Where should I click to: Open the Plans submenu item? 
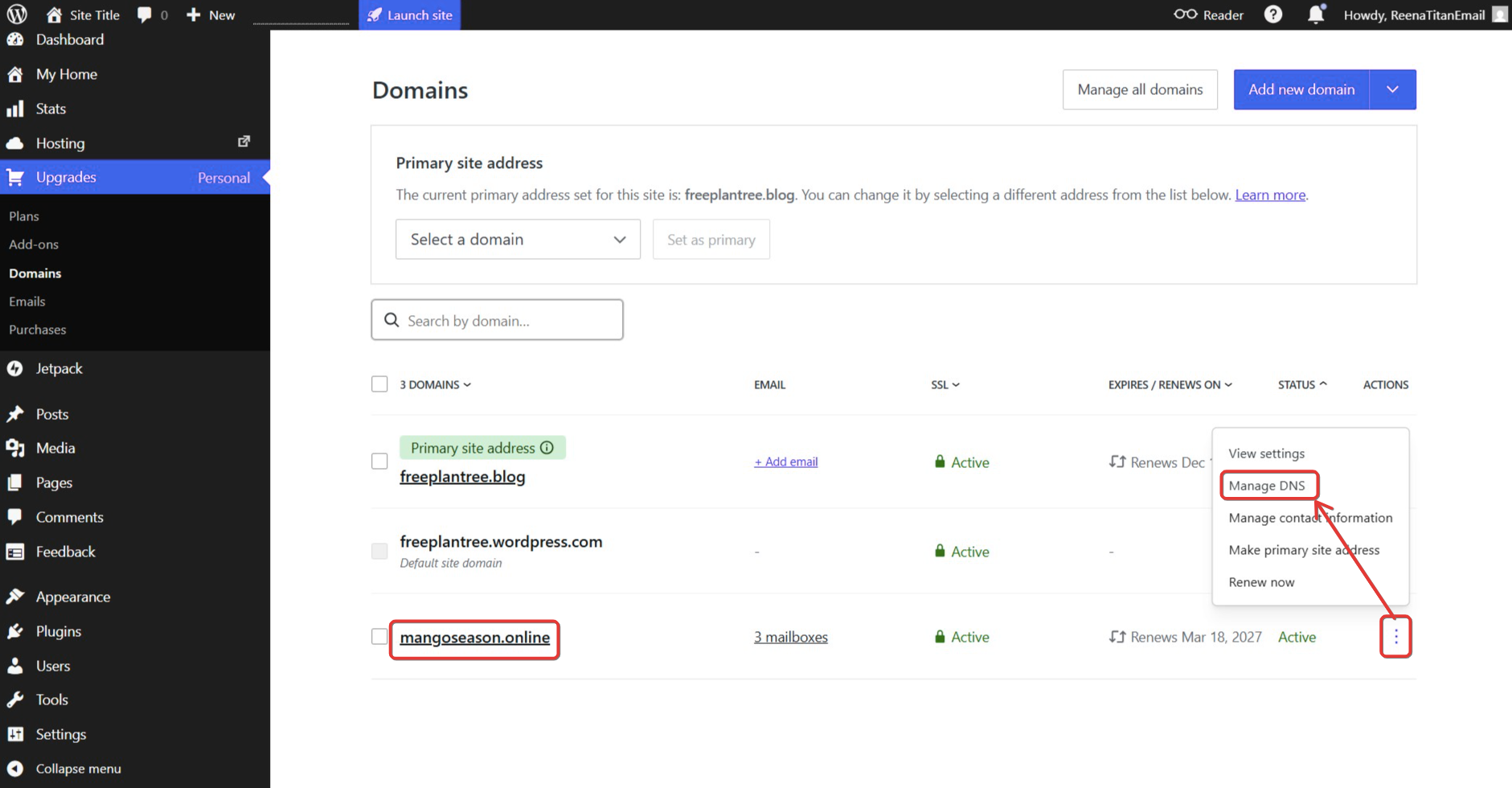(x=24, y=216)
